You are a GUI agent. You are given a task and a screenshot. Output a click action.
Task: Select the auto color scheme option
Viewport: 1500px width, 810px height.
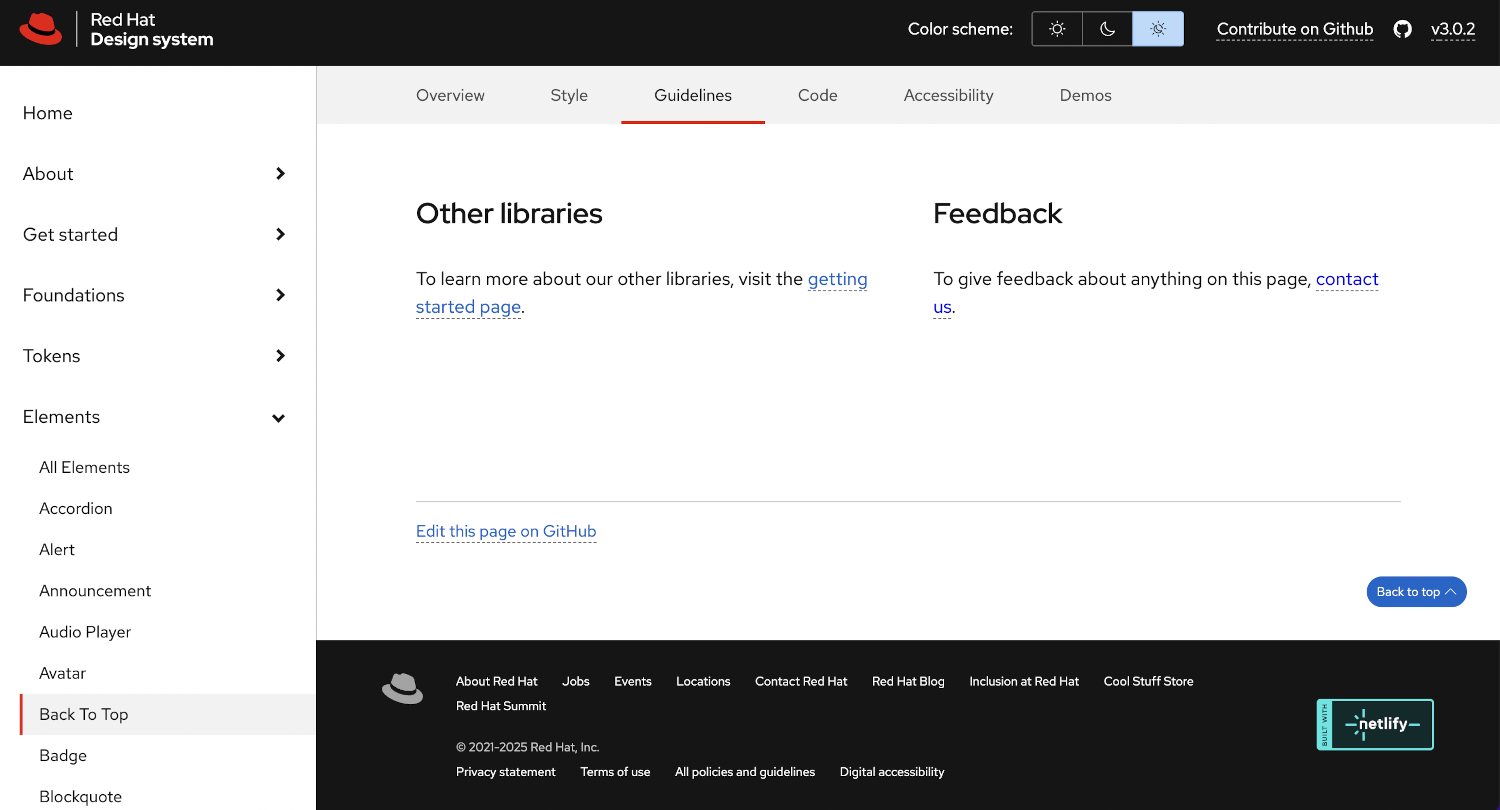point(1158,29)
